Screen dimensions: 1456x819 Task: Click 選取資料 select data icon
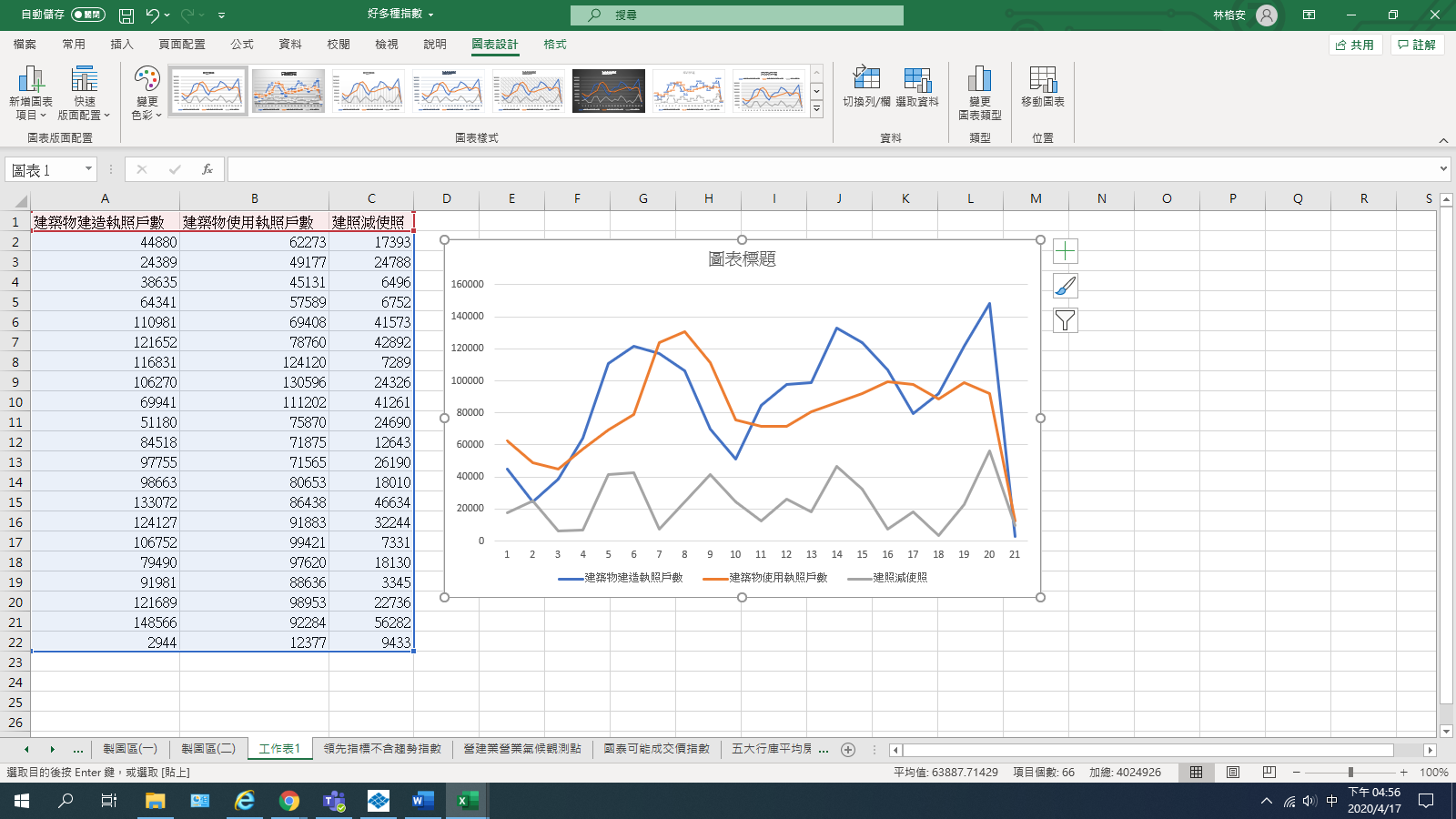coord(917,88)
